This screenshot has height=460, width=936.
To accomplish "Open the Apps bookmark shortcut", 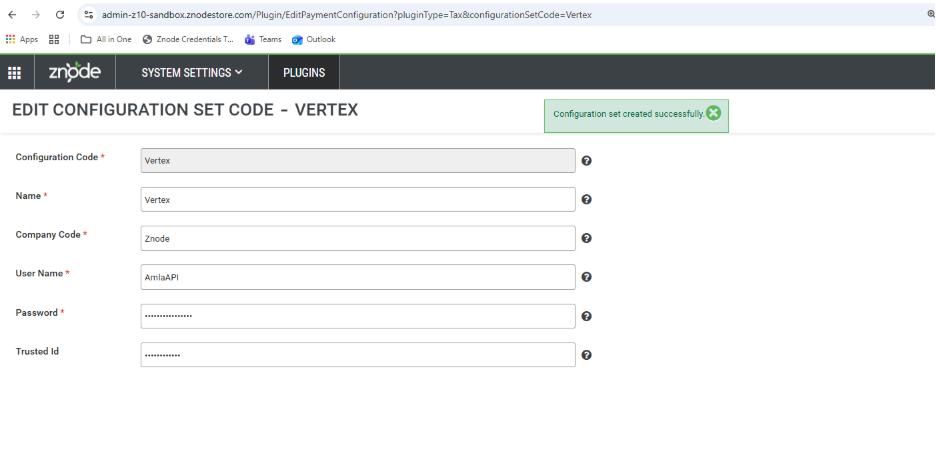I will coord(21,39).
